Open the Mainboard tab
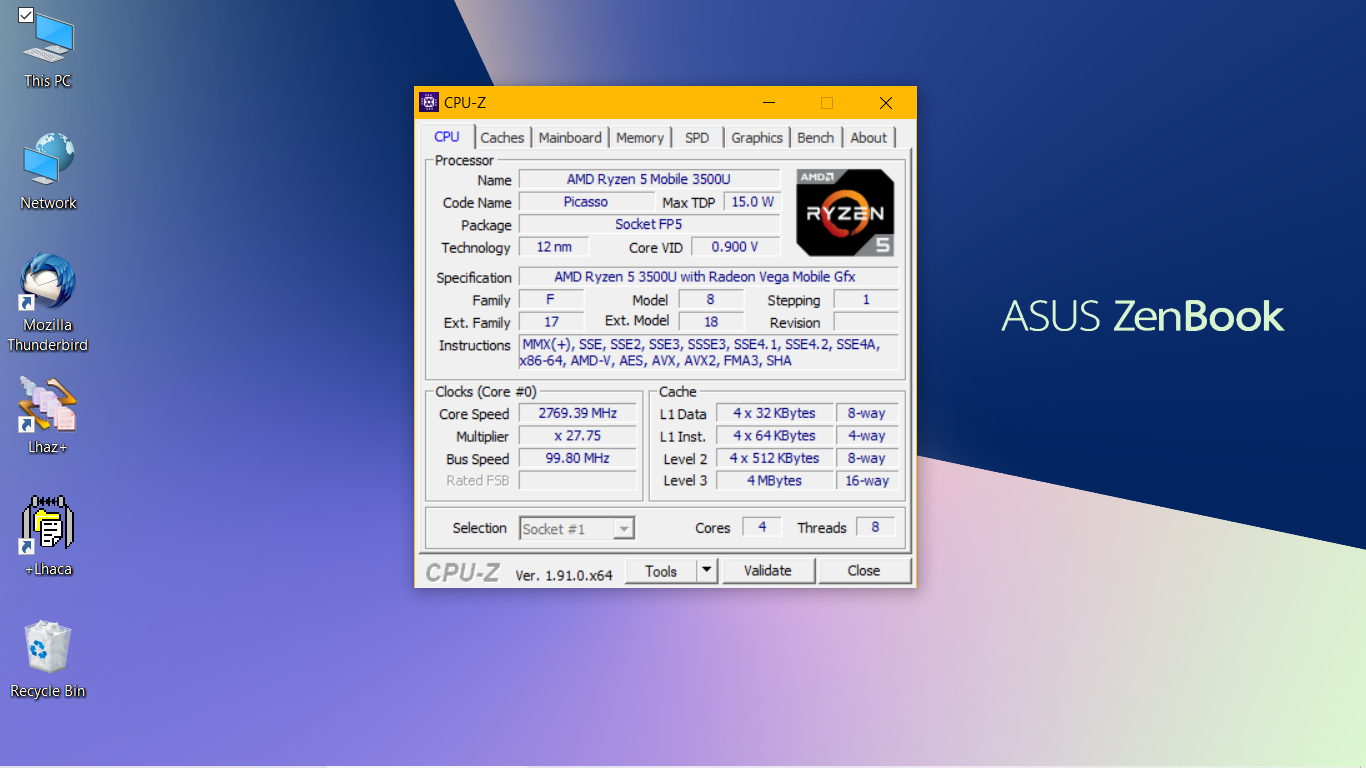 (570, 138)
